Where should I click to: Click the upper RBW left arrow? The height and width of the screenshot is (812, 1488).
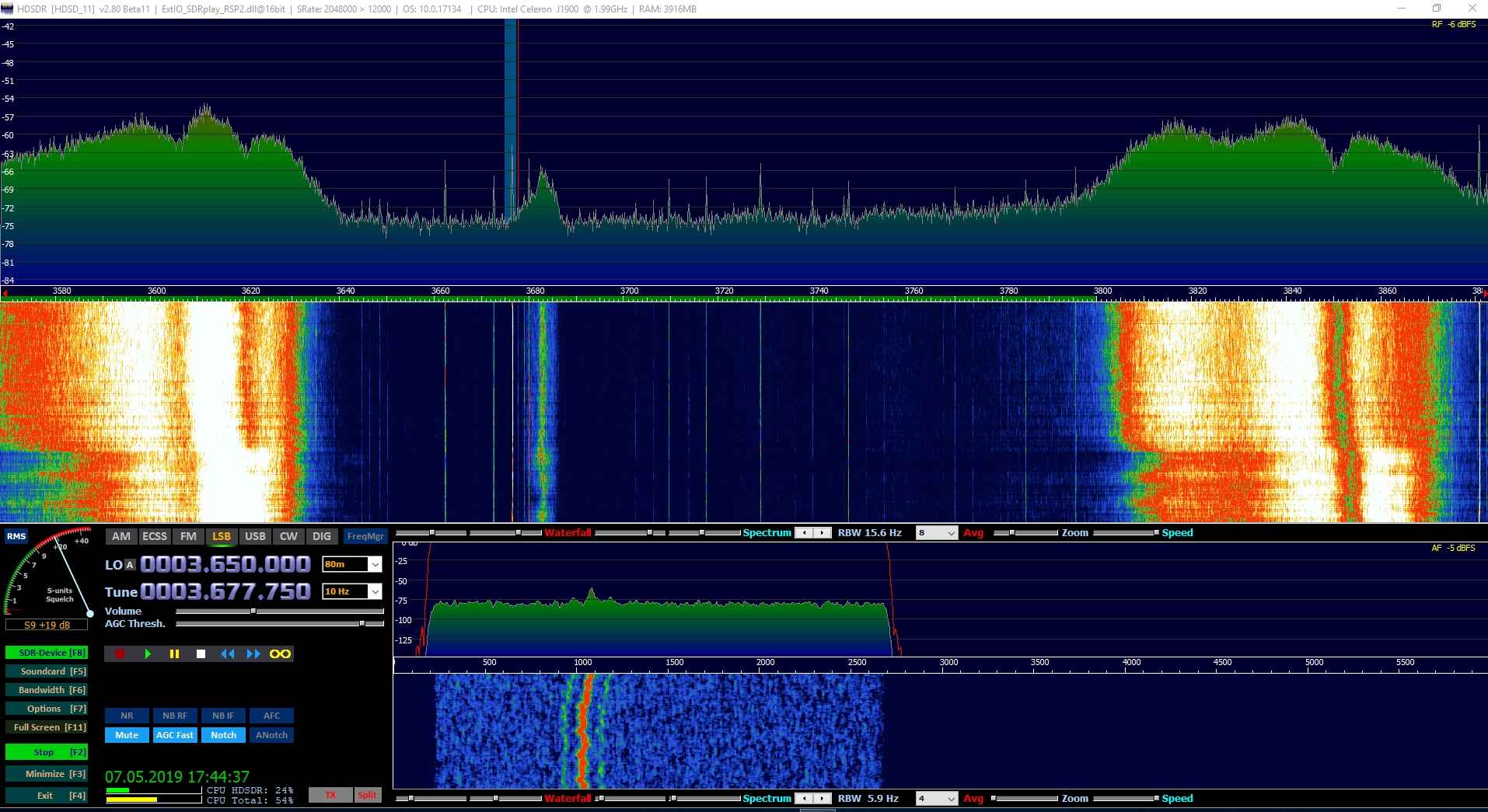pos(805,533)
